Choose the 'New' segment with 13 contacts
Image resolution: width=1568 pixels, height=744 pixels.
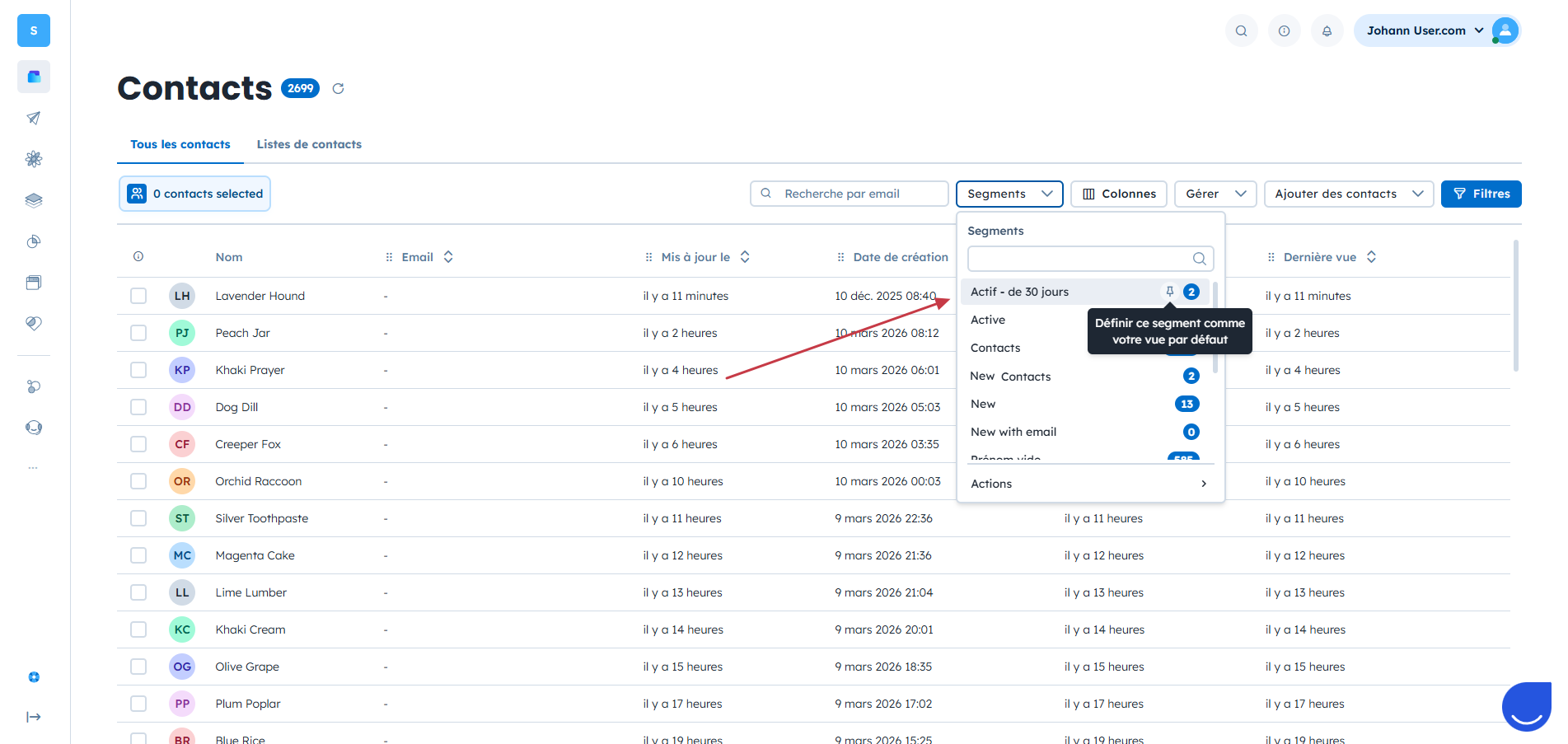pos(1084,404)
